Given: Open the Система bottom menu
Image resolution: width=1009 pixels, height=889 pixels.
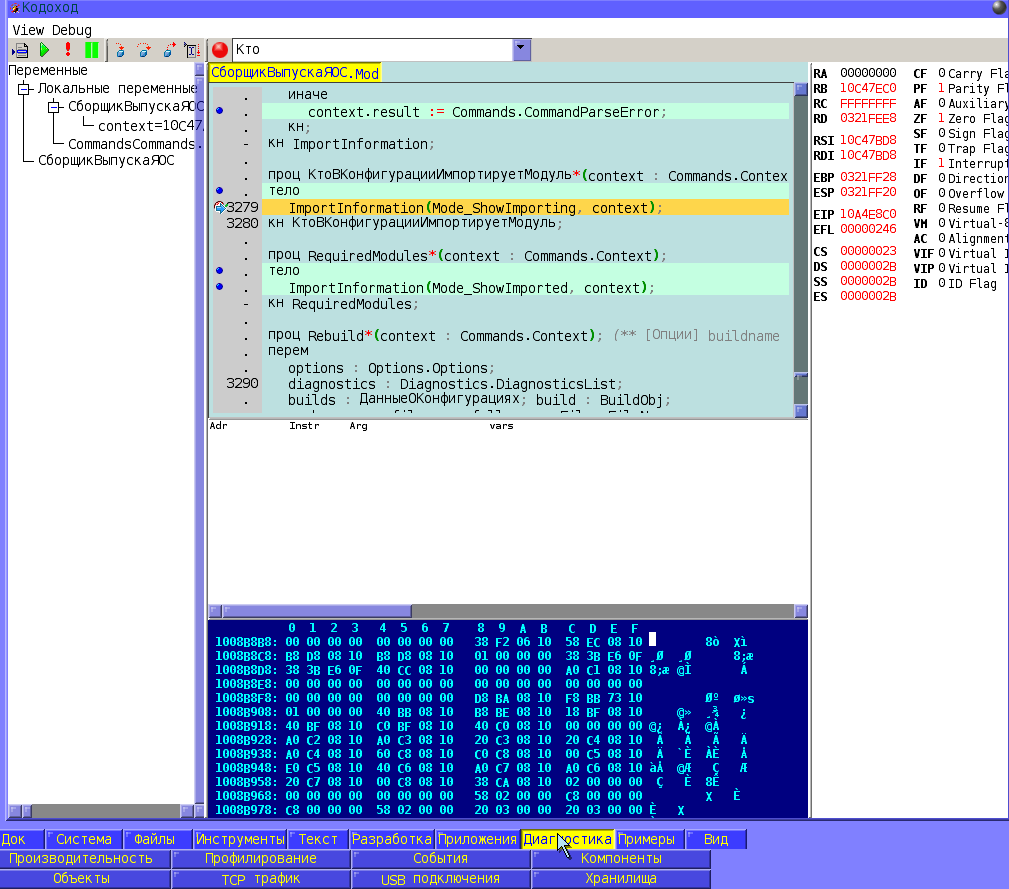Looking at the screenshot, I should [x=84, y=839].
